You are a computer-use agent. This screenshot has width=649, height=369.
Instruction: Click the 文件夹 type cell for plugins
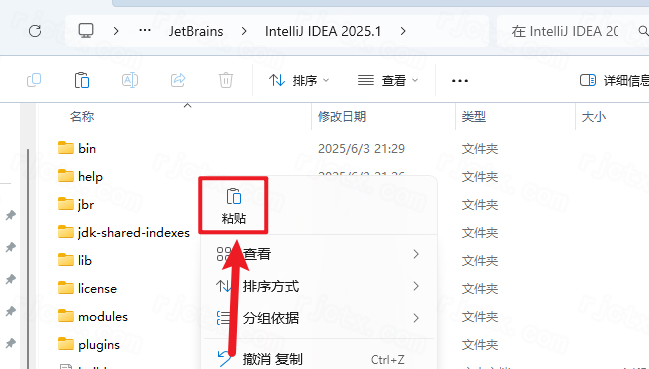coord(480,345)
